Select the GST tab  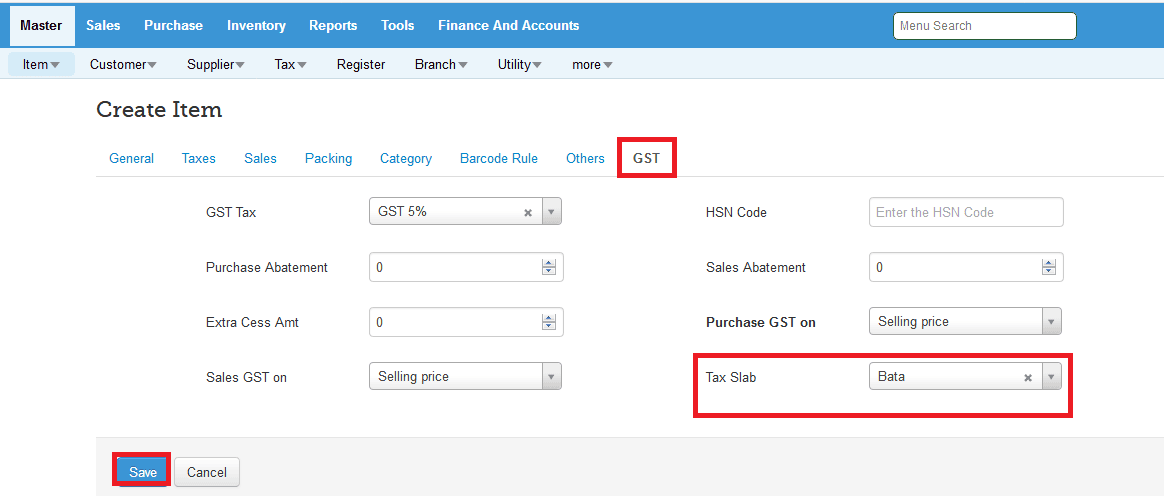tap(646, 158)
